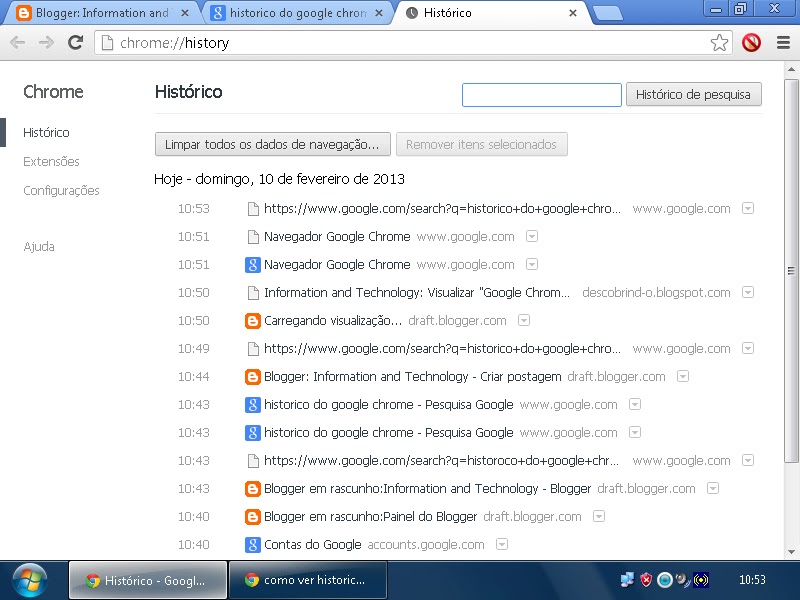
Task: Click the scrollbar up arrow
Action: 791,69
